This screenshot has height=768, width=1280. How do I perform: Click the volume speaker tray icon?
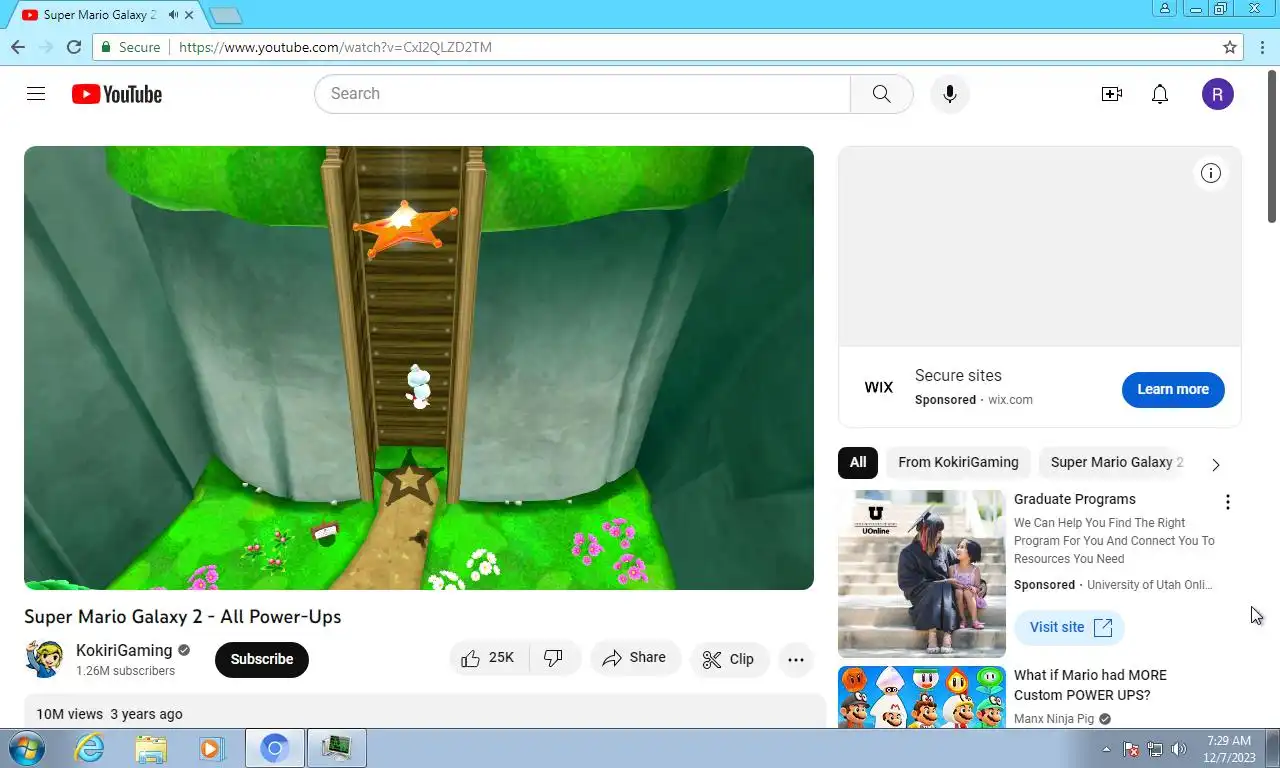tap(1179, 748)
